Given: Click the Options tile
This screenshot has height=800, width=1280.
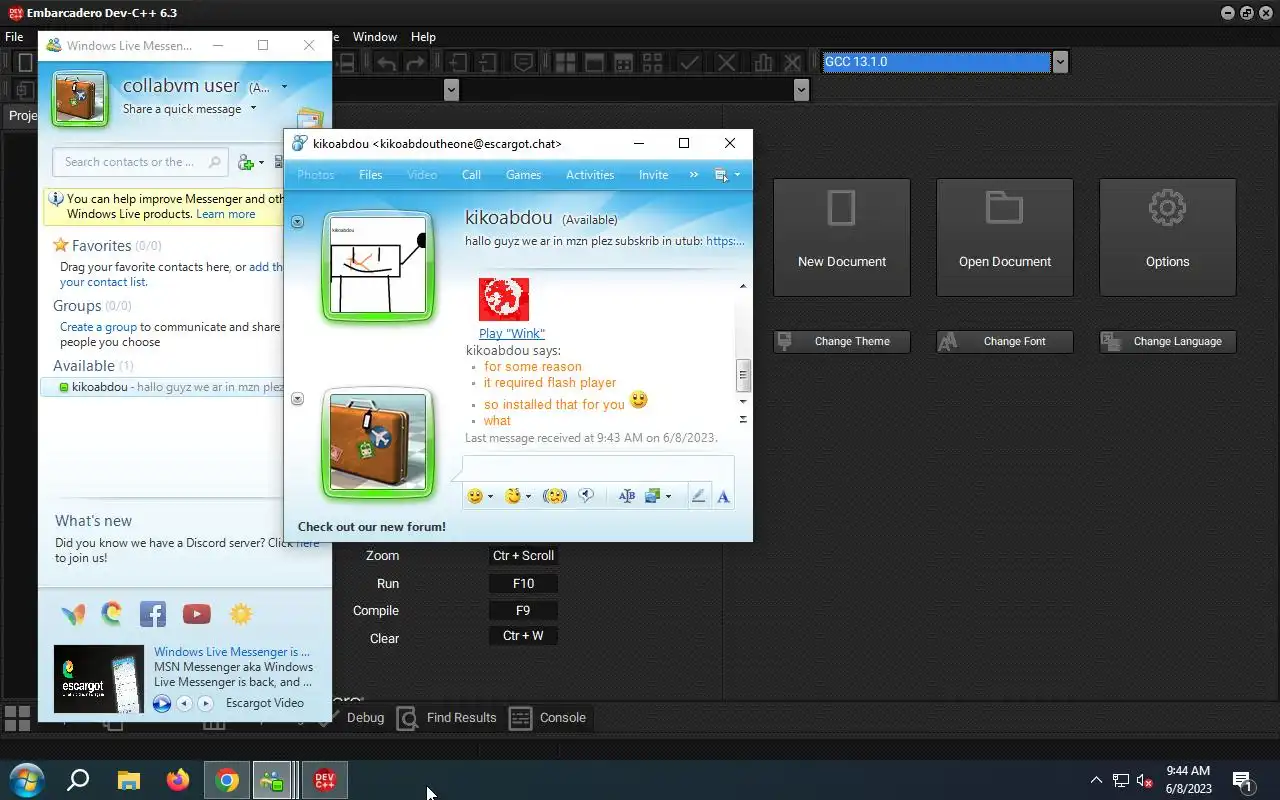Looking at the screenshot, I should (1168, 238).
